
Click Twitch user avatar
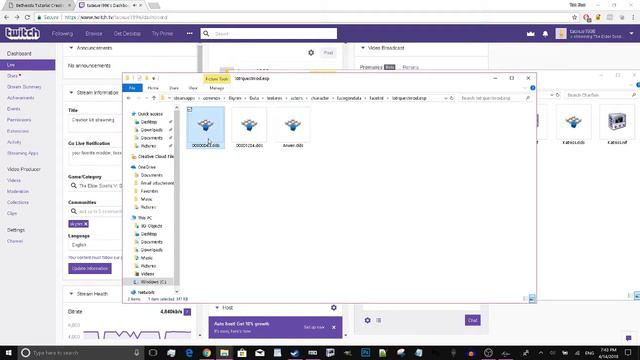coord(561,33)
